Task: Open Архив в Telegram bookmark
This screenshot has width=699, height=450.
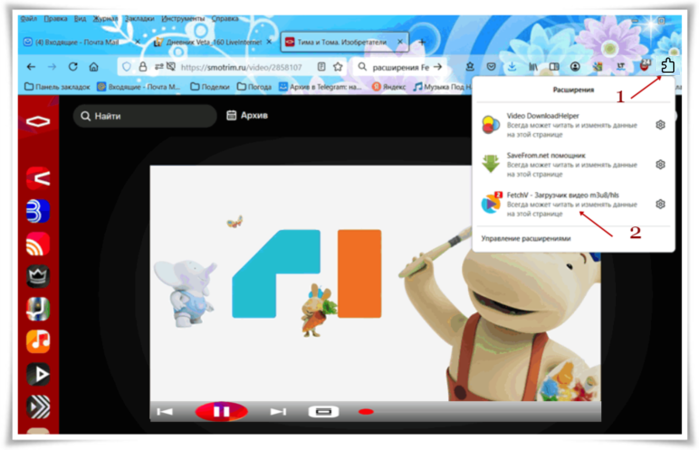Action: pyautogui.click(x=320, y=87)
